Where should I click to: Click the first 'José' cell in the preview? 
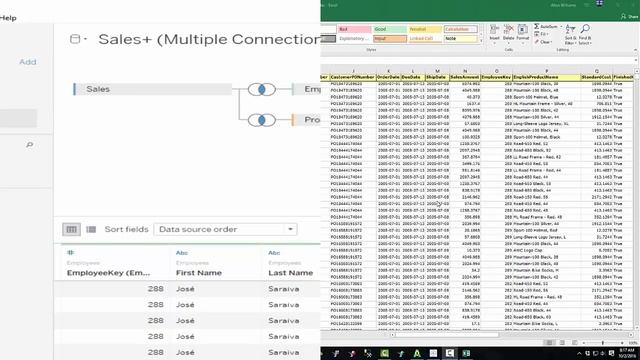point(185,289)
